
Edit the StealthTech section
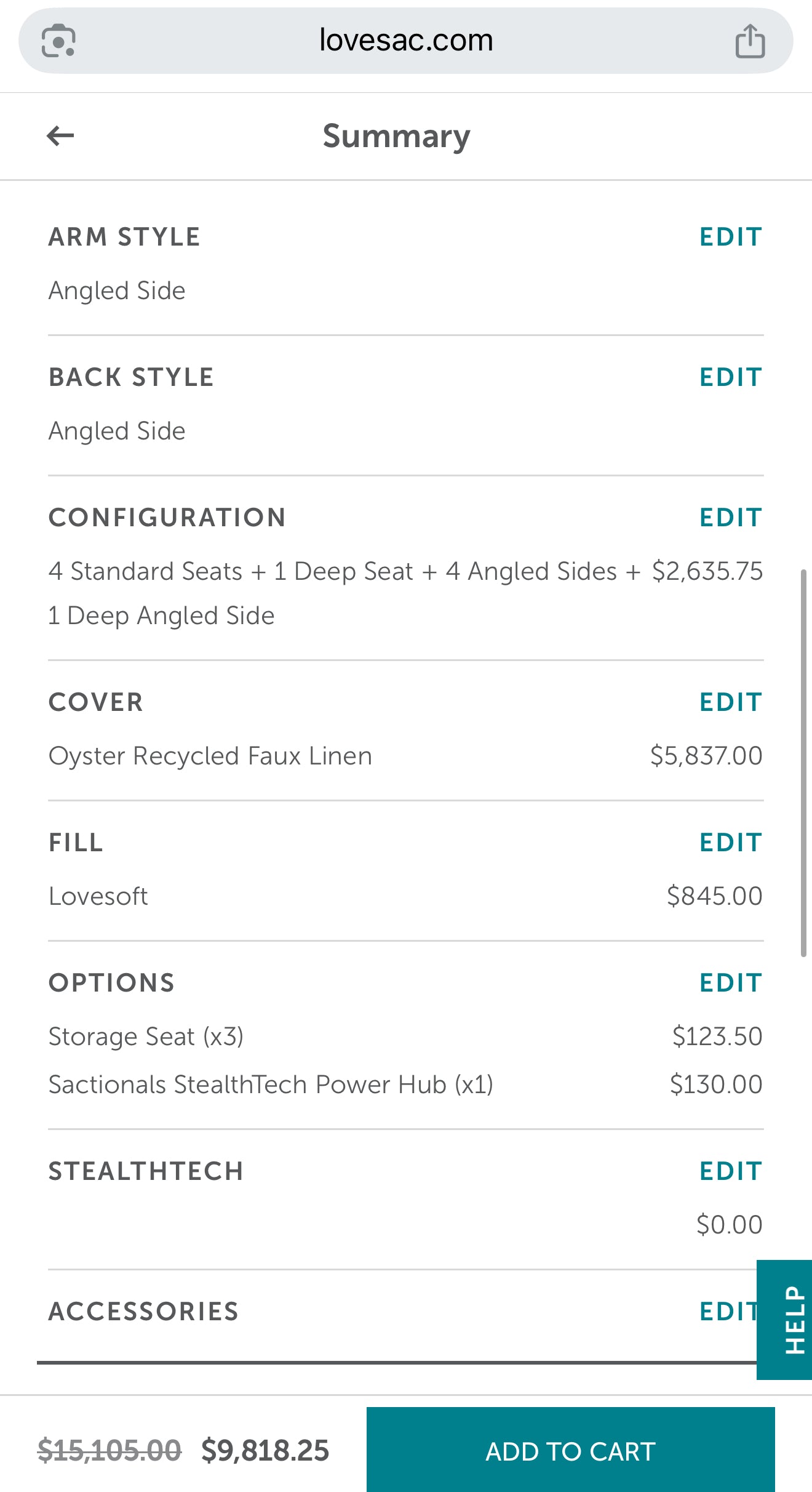pyautogui.click(x=731, y=1171)
